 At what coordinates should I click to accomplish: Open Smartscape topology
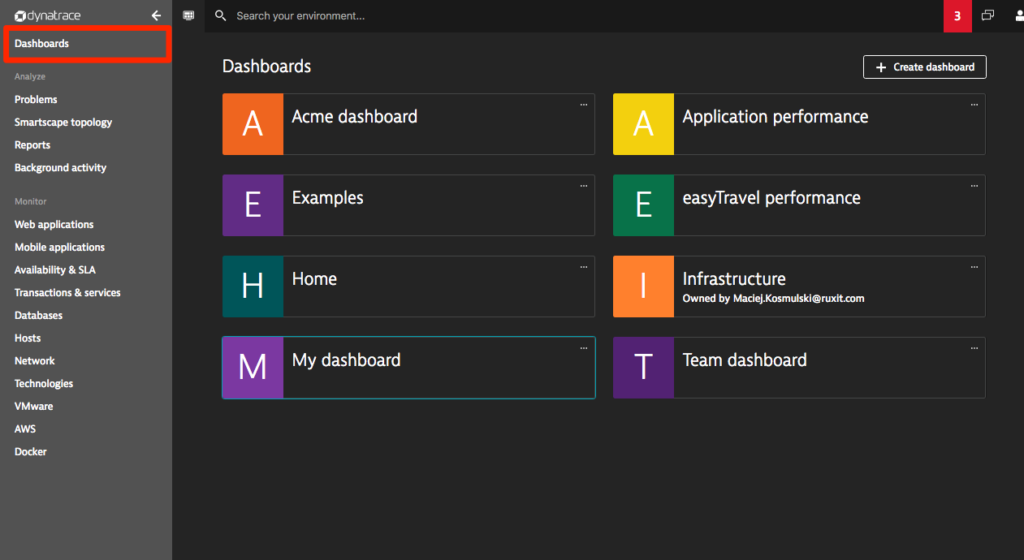(63, 122)
